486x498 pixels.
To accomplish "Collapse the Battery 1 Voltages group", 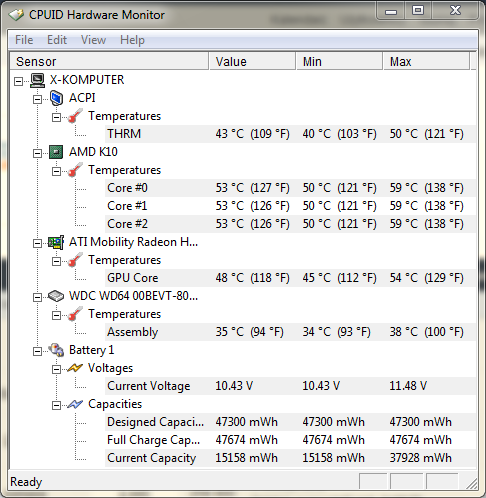I will [56, 369].
